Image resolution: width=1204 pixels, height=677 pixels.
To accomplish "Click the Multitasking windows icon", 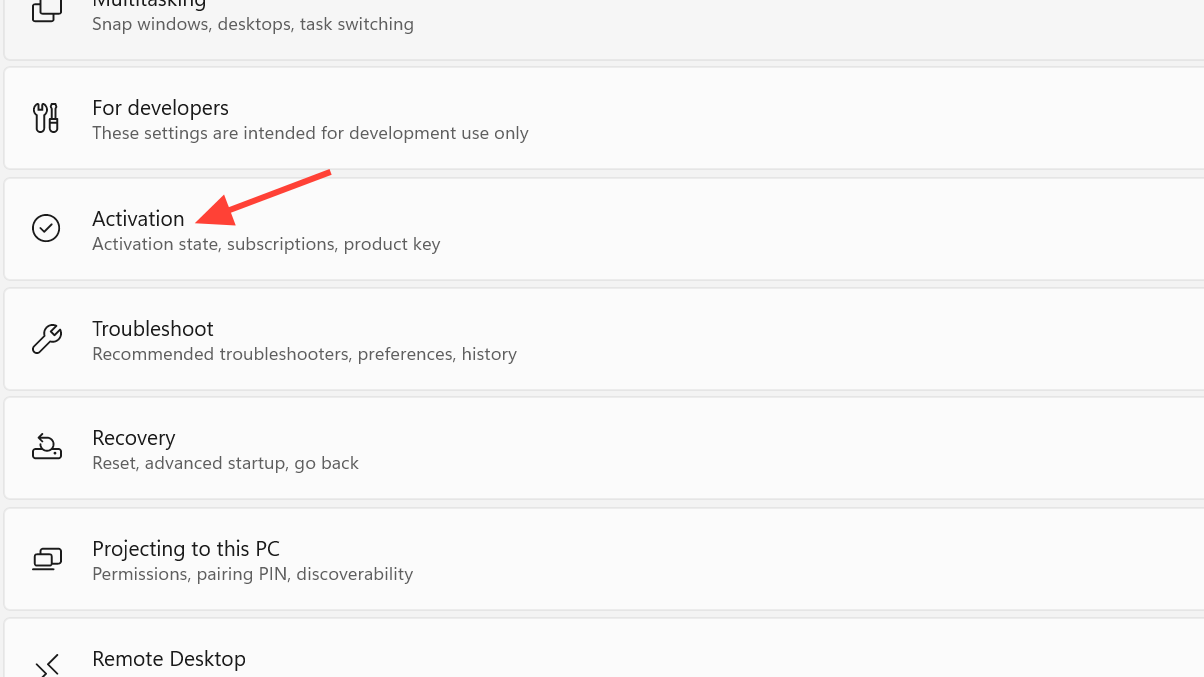I will (x=46, y=11).
